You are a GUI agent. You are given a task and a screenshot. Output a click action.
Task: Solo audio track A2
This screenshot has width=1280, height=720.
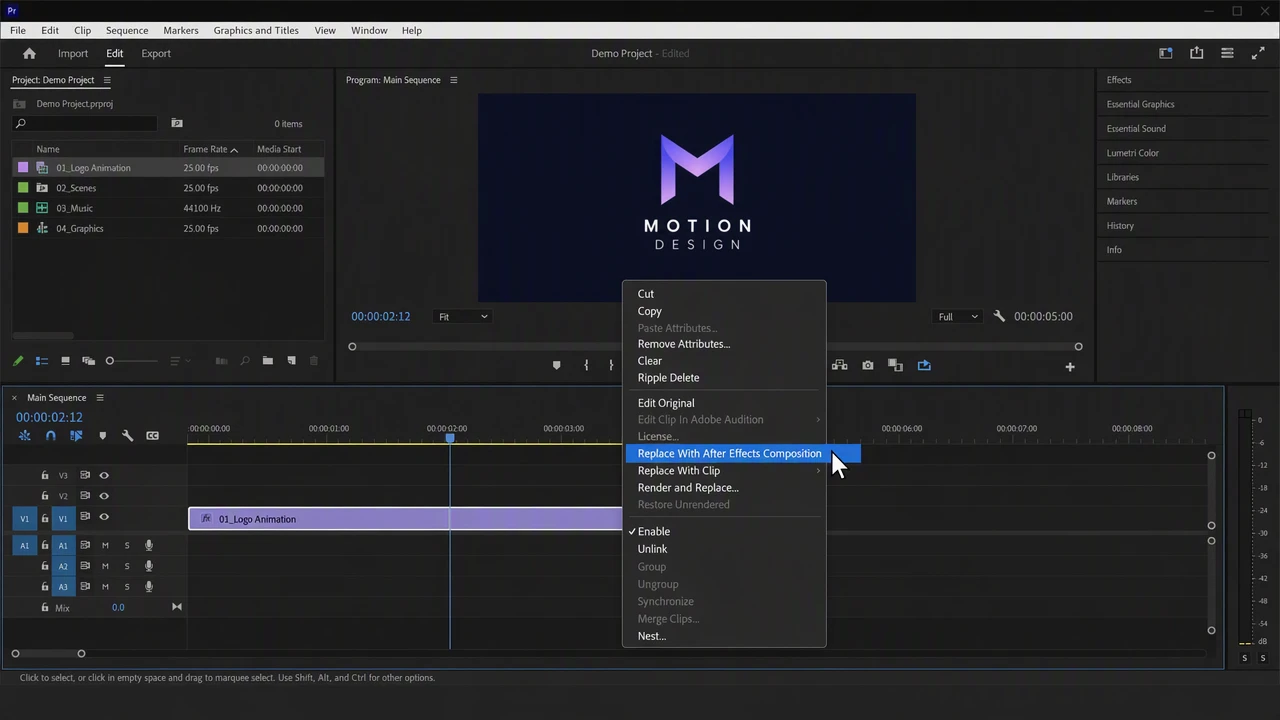[x=127, y=566]
